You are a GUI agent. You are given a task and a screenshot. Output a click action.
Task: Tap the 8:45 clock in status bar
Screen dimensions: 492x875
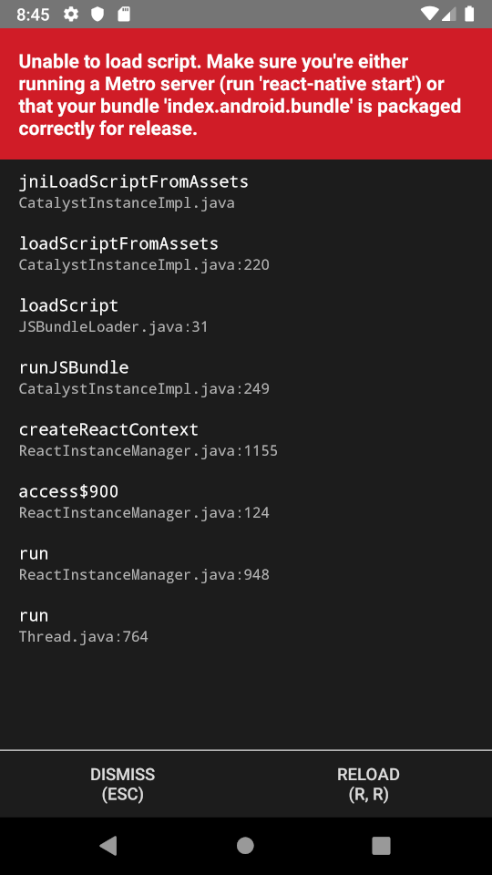(x=33, y=15)
